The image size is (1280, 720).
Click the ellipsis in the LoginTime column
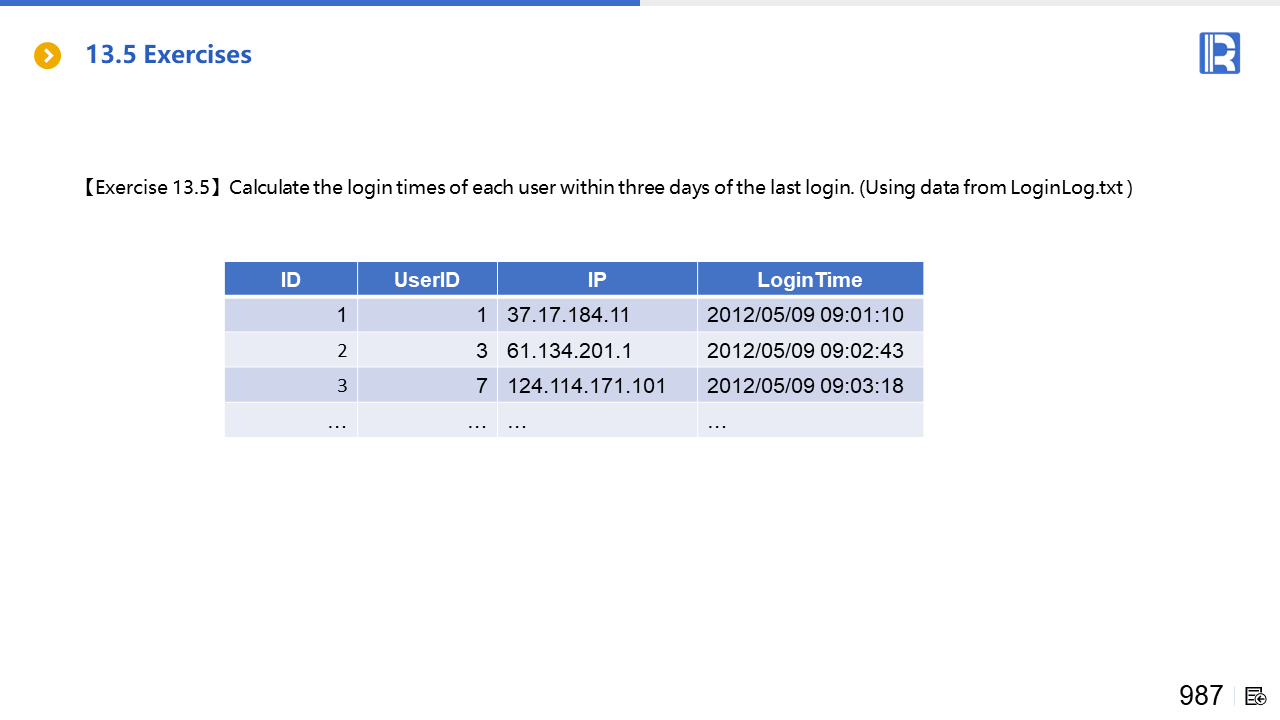point(717,422)
